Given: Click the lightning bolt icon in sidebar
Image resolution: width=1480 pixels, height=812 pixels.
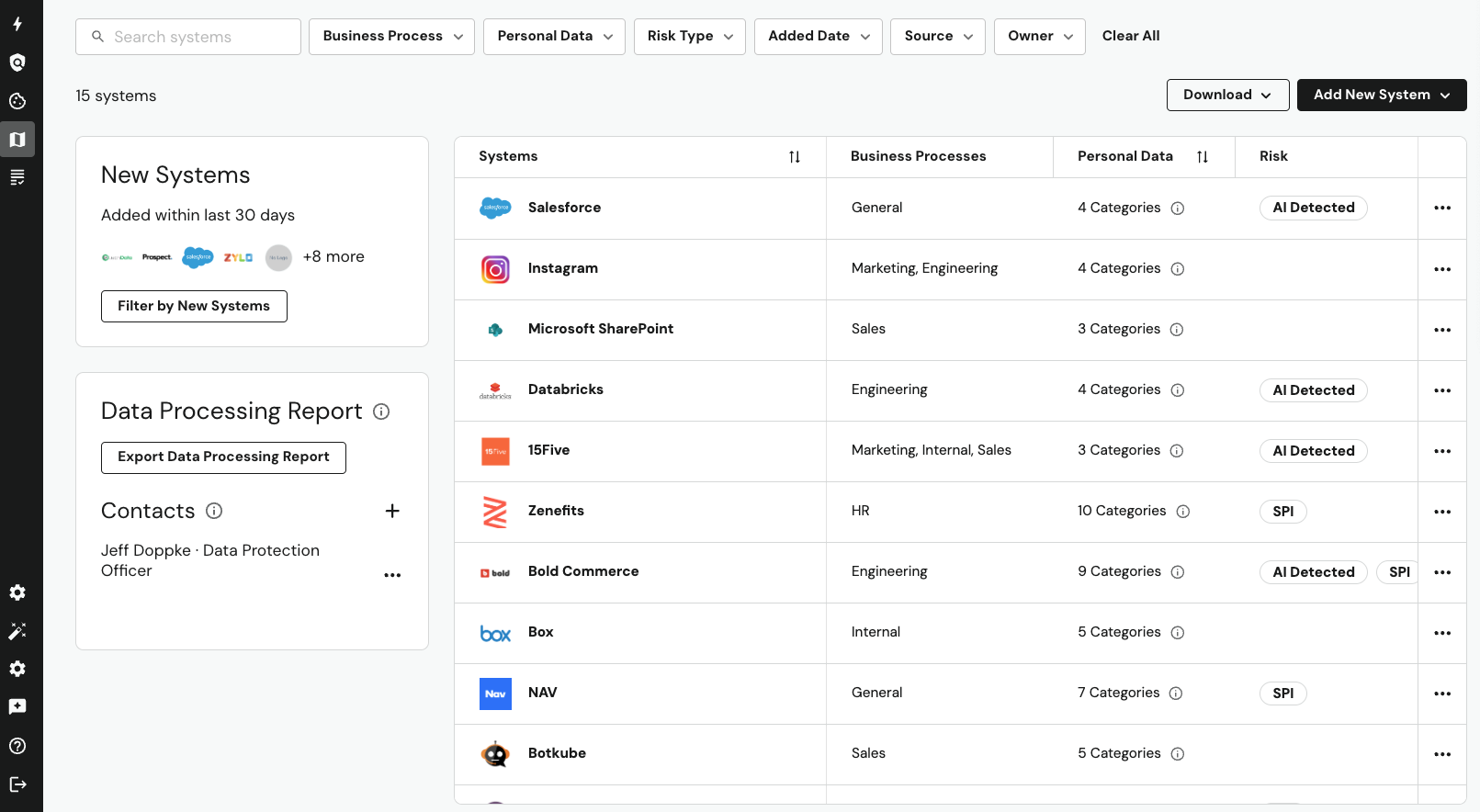Looking at the screenshot, I should tap(17, 24).
